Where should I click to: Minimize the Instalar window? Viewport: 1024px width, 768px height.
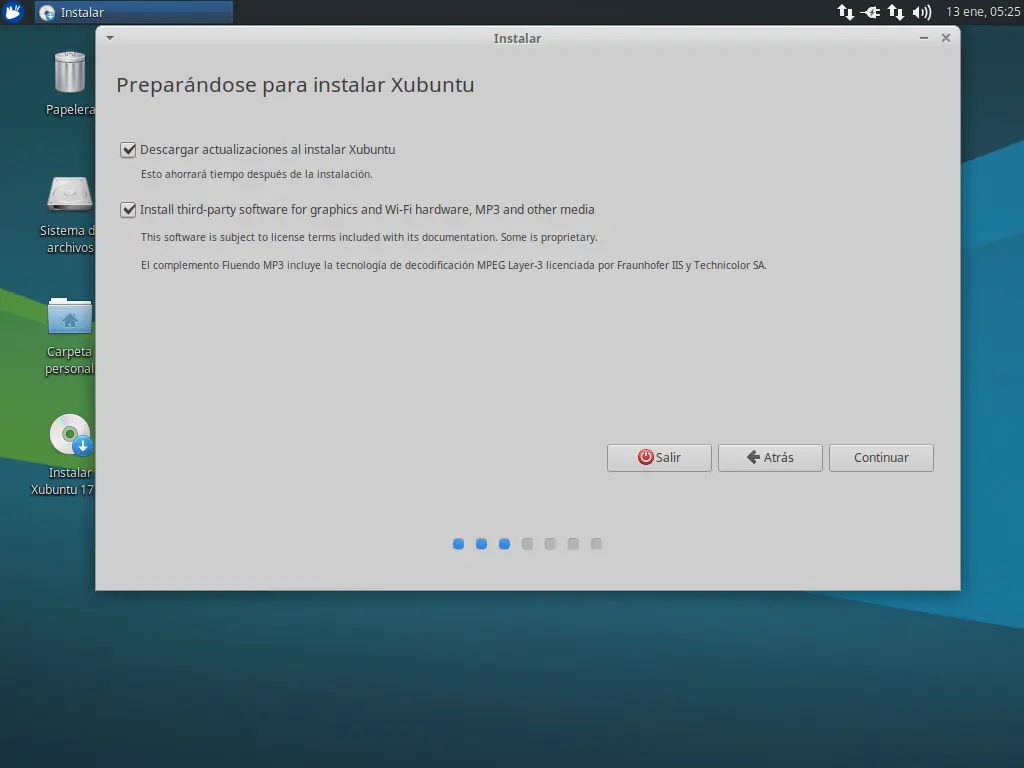[923, 38]
